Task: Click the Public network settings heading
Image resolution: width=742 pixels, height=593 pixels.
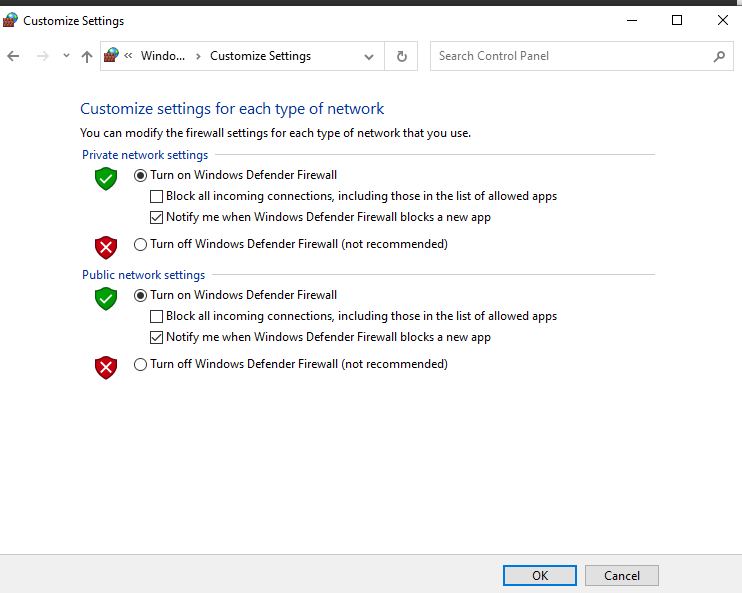Action: (x=143, y=275)
